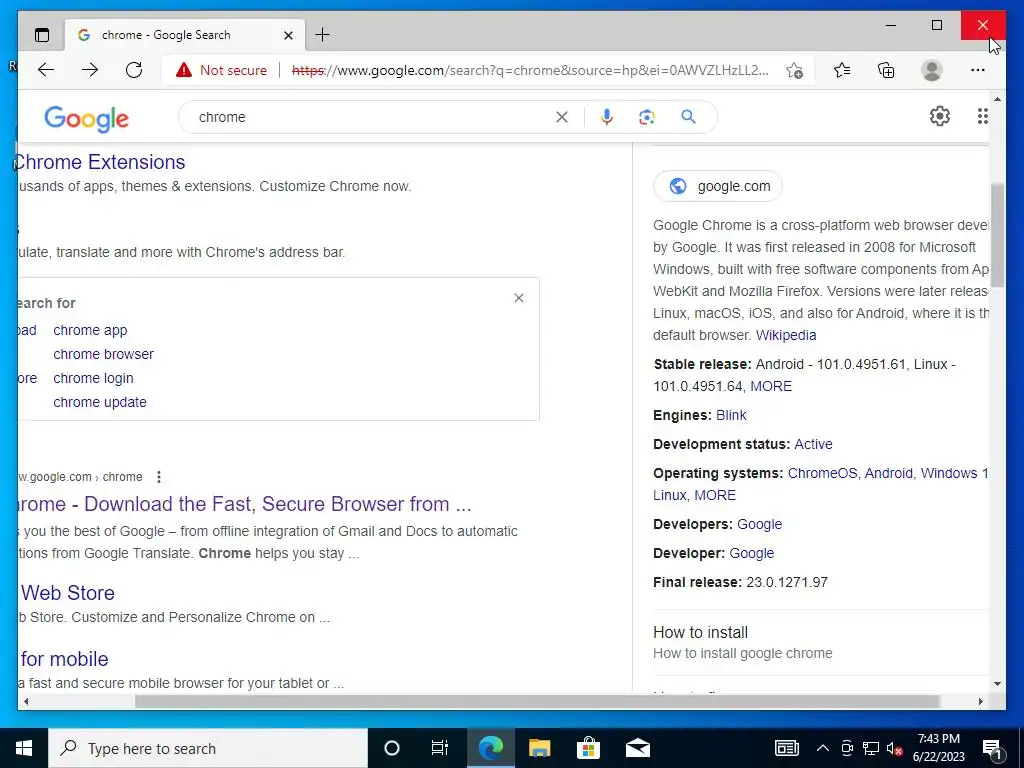Show hidden system tray icons
Viewport: 1024px width, 768px height.
[x=823, y=748]
